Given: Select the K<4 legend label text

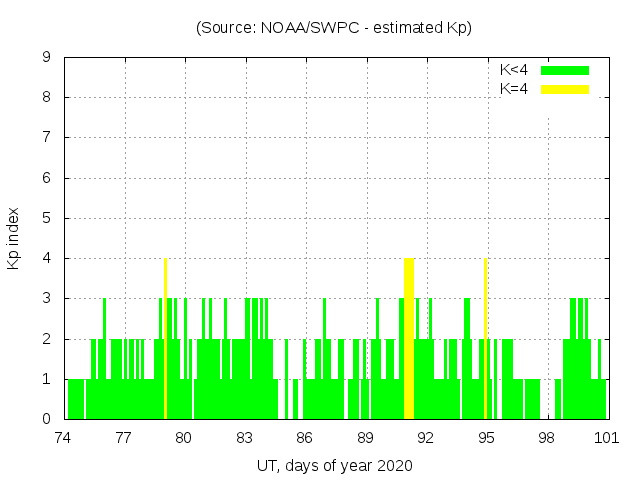Looking at the screenshot, I should 514,70.
